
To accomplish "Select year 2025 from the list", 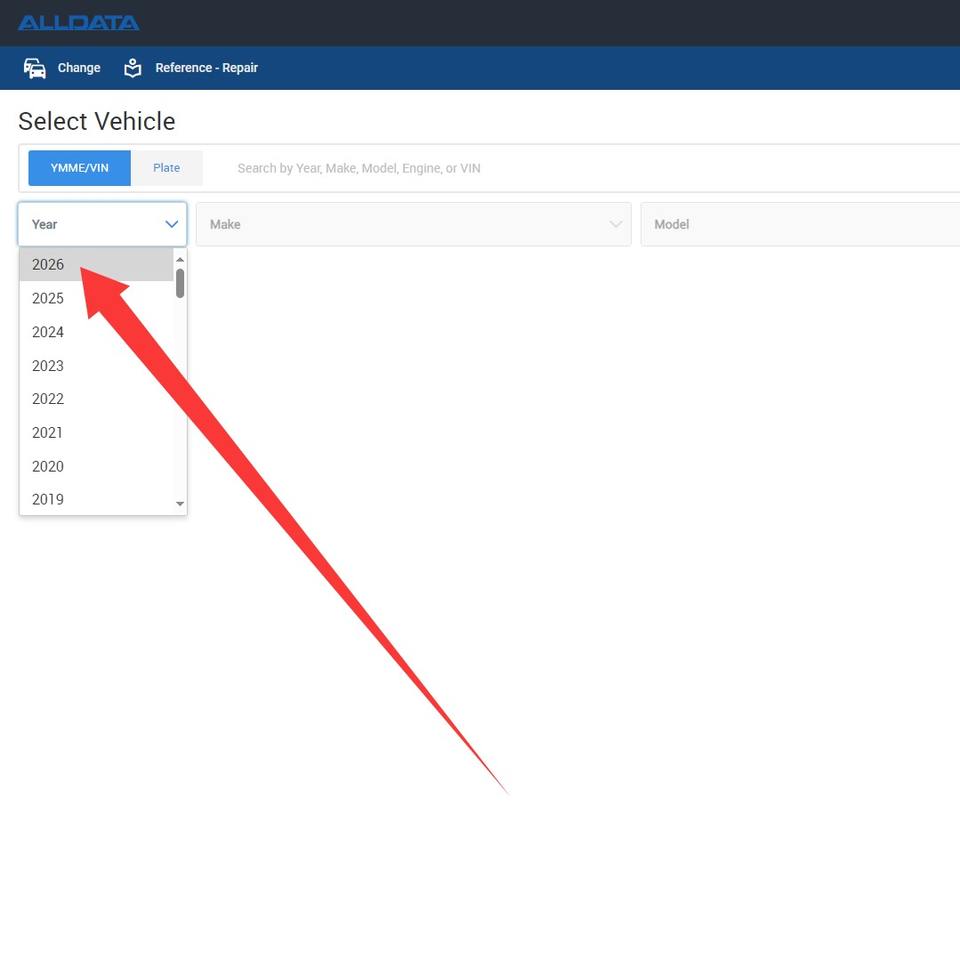I will [96, 298].
